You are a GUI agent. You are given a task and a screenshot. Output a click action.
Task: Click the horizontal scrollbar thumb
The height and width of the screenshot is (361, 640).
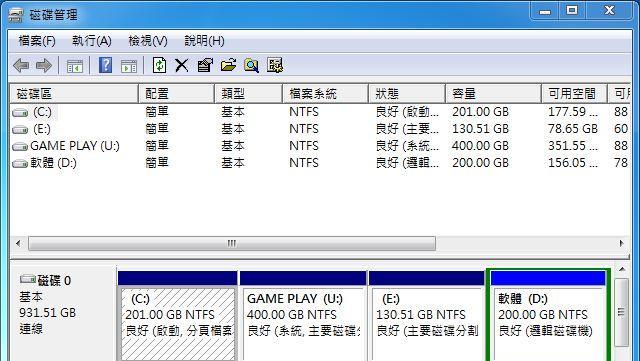[232, 243]
